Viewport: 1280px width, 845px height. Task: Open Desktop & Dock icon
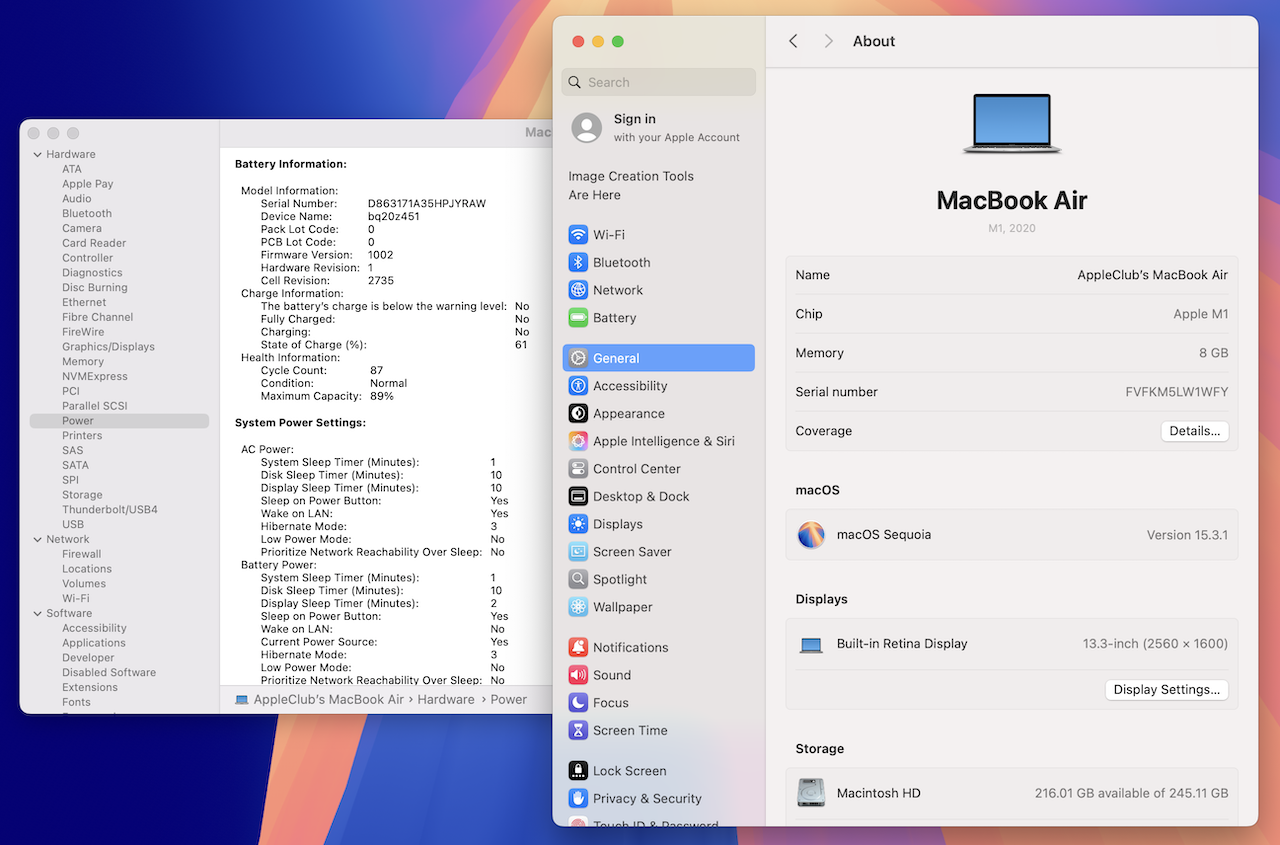[x=578, y=496]
